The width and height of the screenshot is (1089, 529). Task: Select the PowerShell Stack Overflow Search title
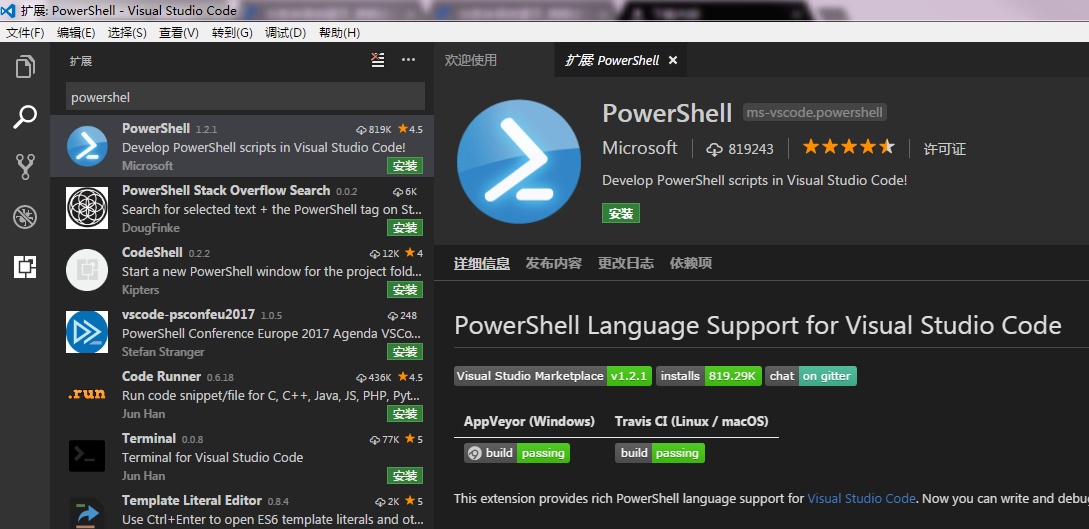click(226, 190)
